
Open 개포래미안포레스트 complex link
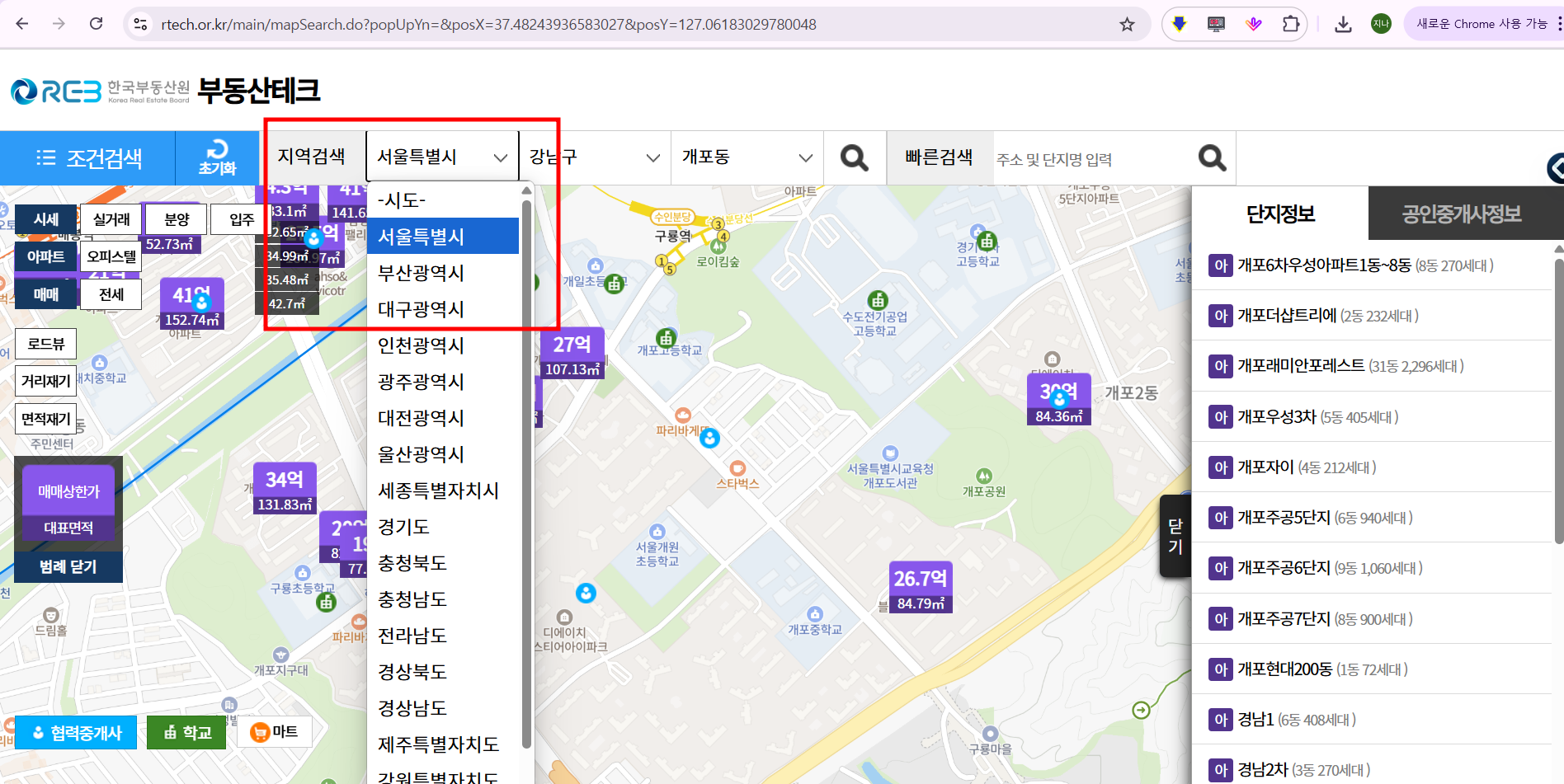point(1302,365)
